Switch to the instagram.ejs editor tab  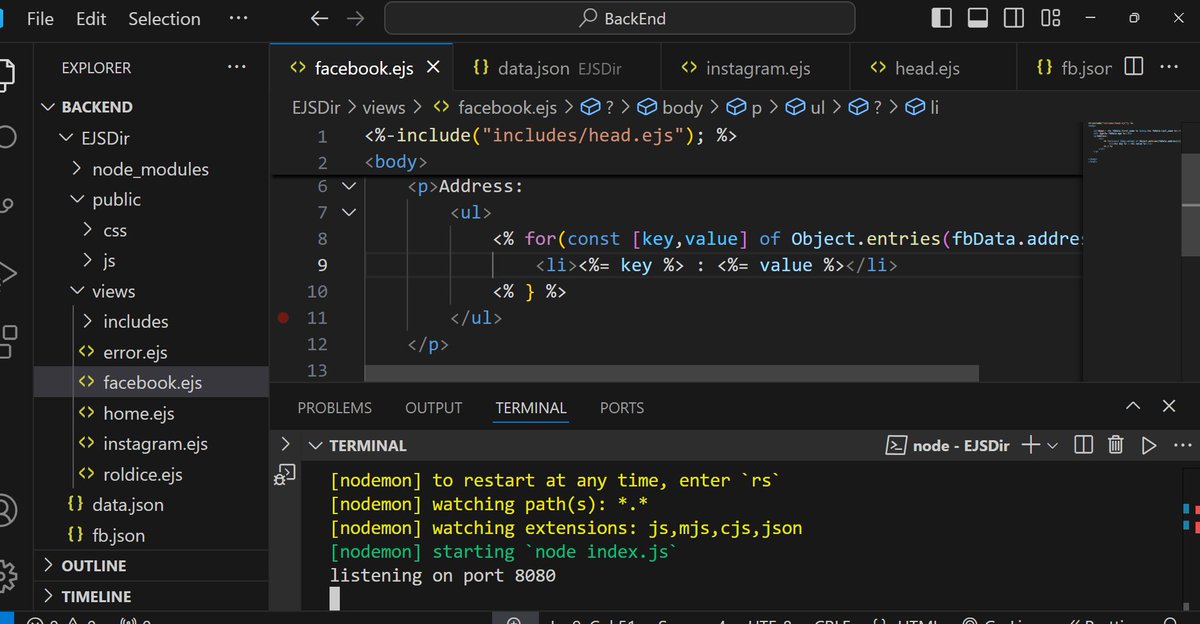(x=755, y=68)
